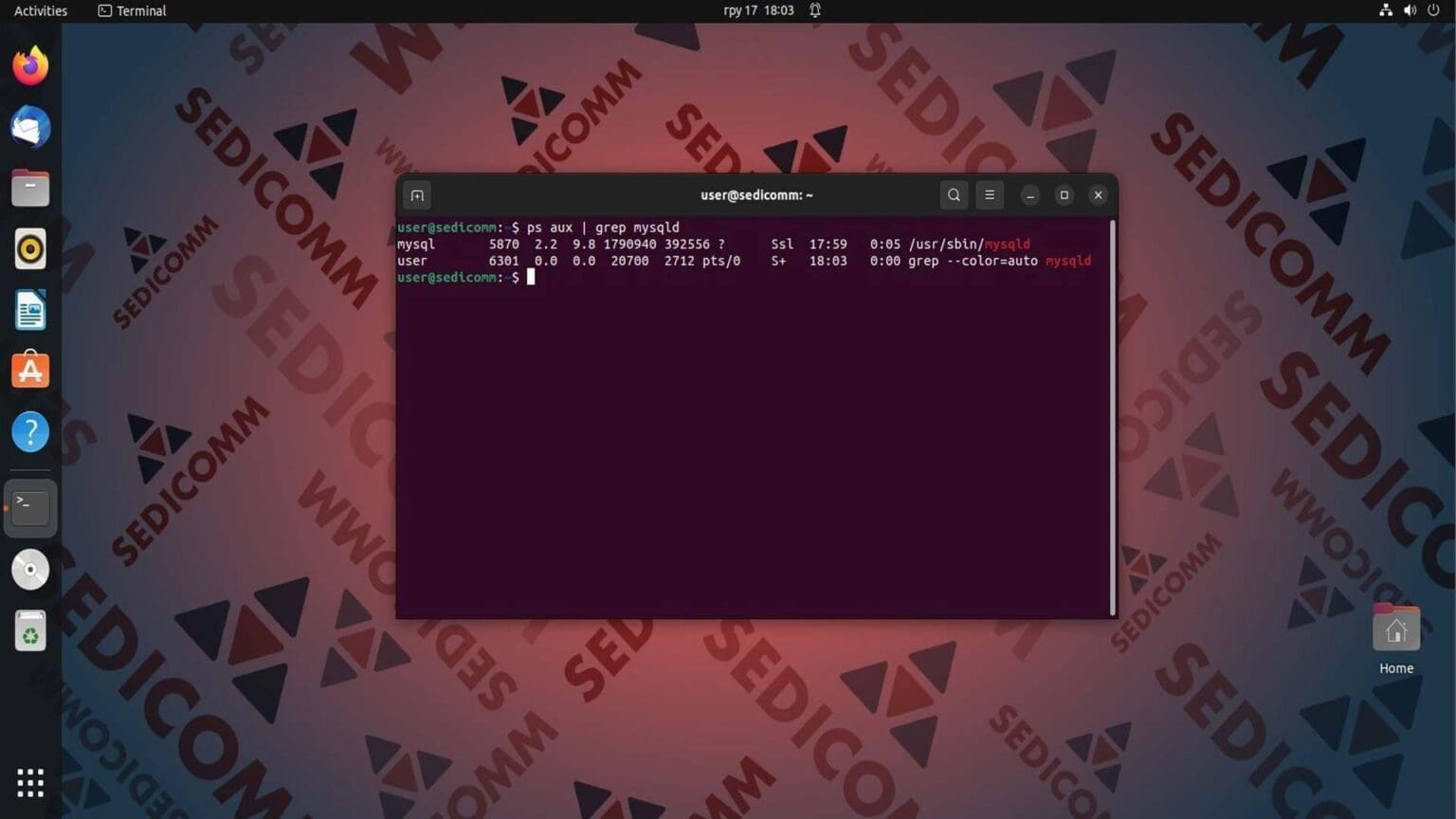Open the notification bell indicator

(x=813, y=10)
